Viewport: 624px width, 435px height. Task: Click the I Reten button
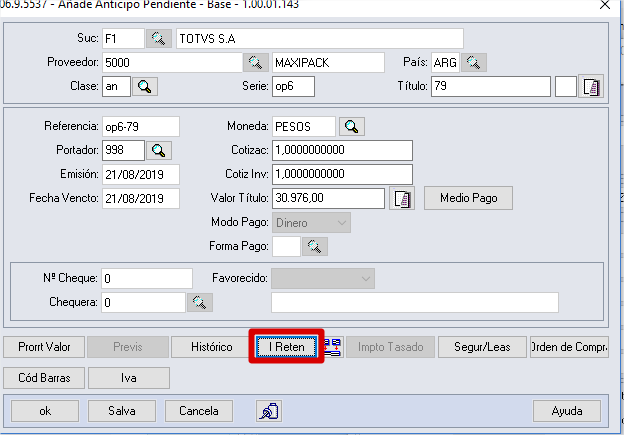pos(287,347)
